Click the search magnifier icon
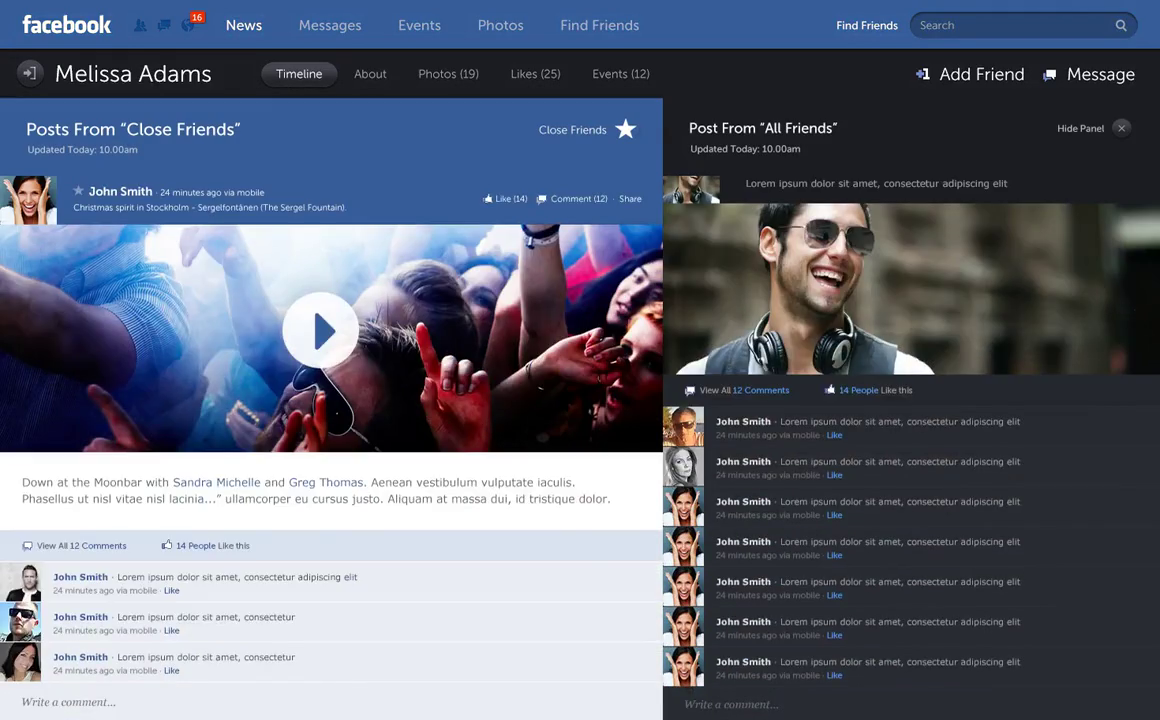This screenshot has width=1160, height=720. (x=1121, y=25)
